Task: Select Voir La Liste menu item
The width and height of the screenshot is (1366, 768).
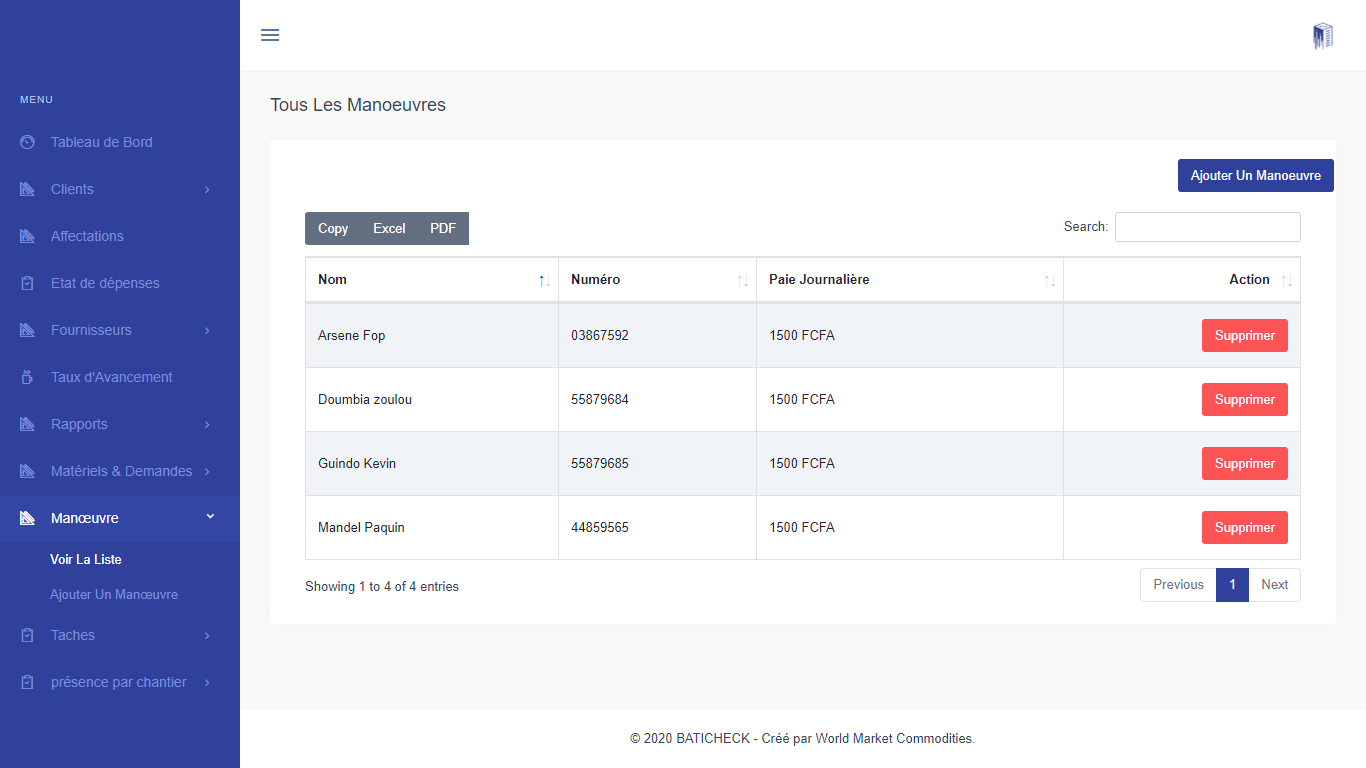Action: pyautogui.click(x=86, y=560)
